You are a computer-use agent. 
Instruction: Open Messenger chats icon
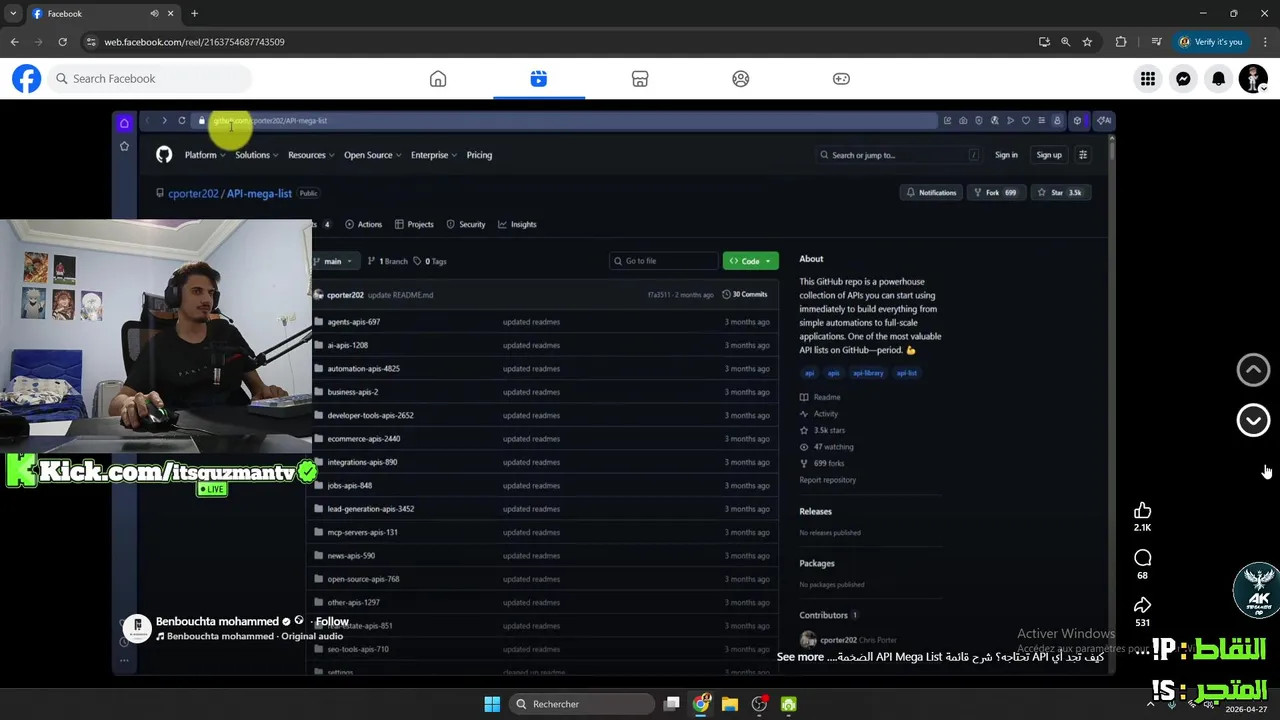tap(1183, 79)
